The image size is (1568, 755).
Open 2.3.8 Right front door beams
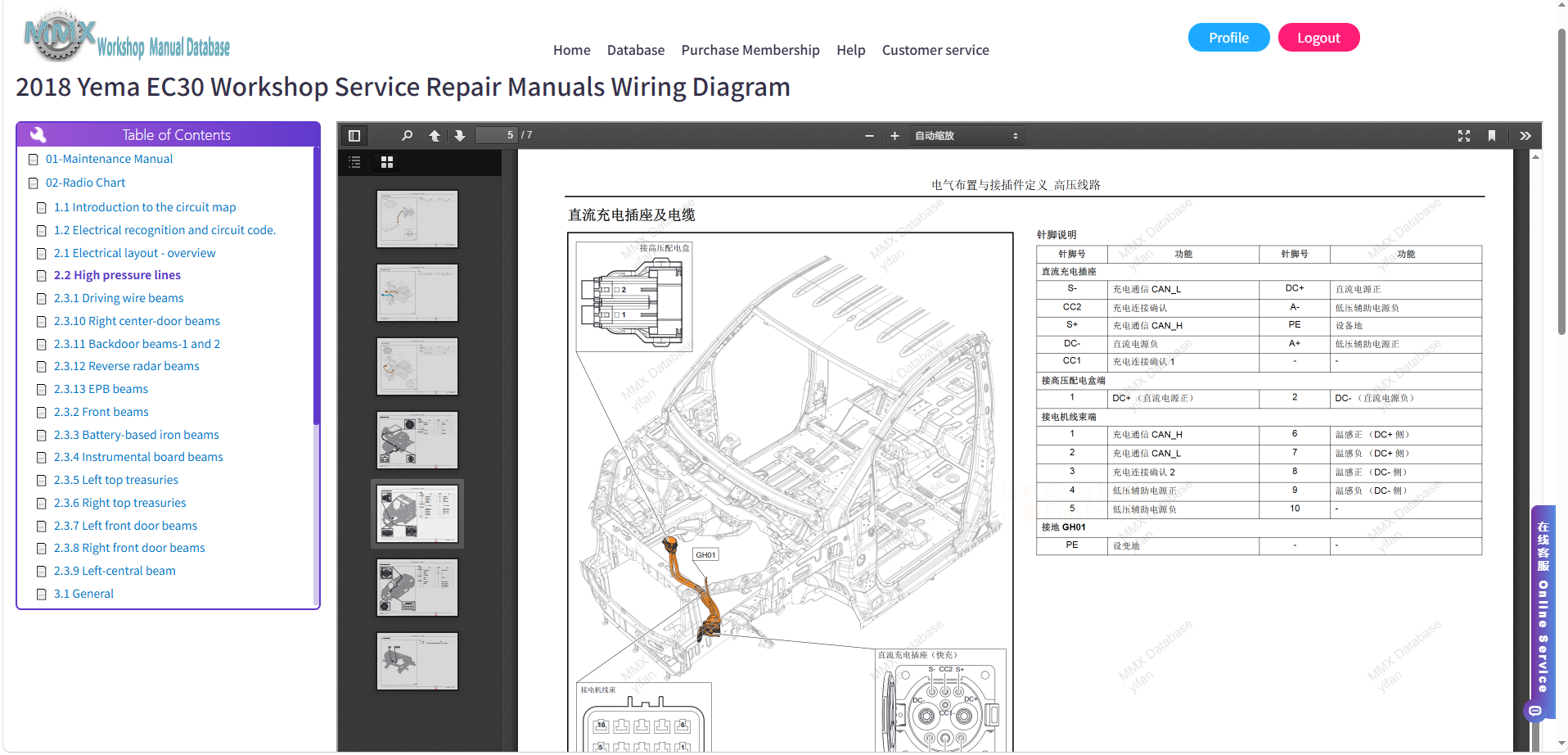click(x=129, y=548)
